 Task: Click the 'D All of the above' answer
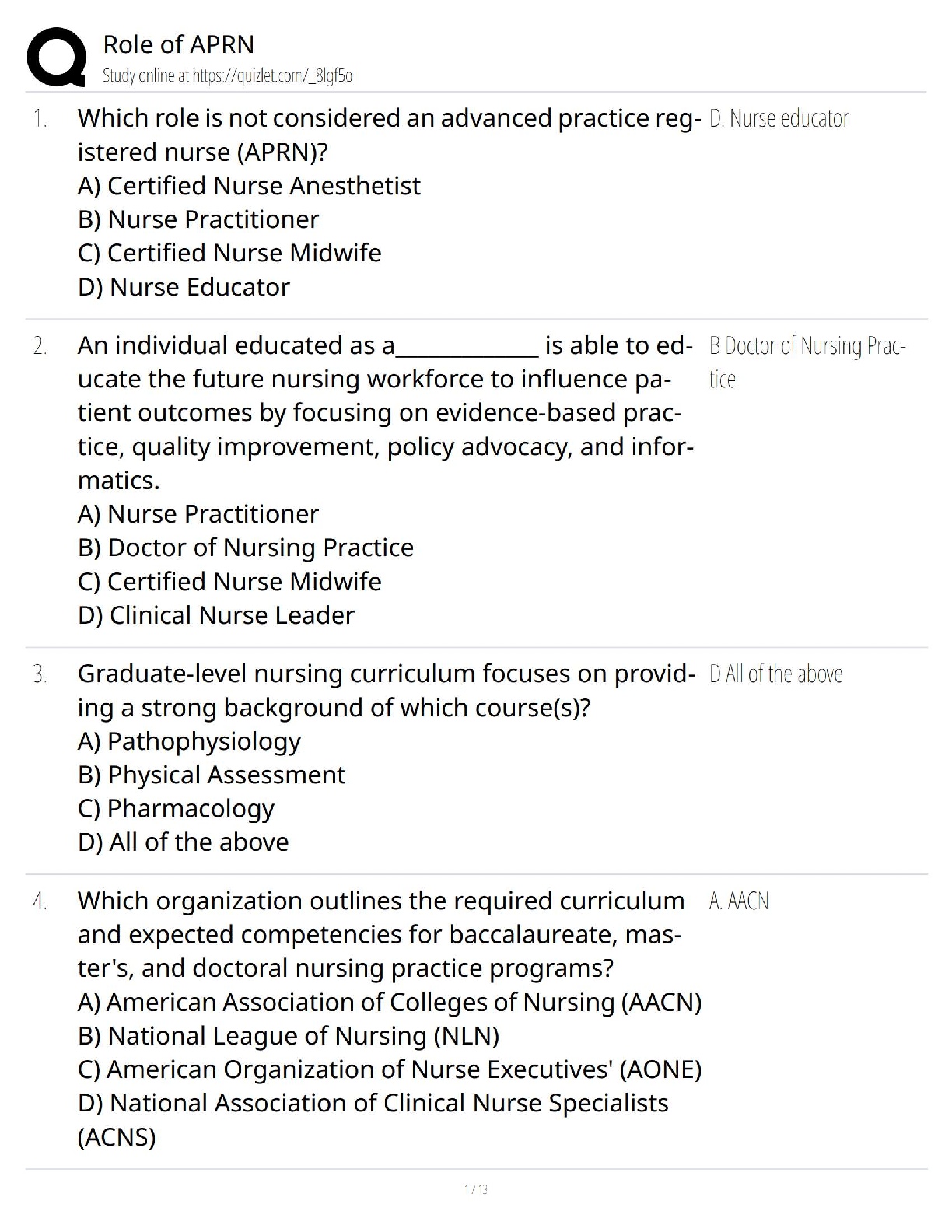[x=775, y=674]
